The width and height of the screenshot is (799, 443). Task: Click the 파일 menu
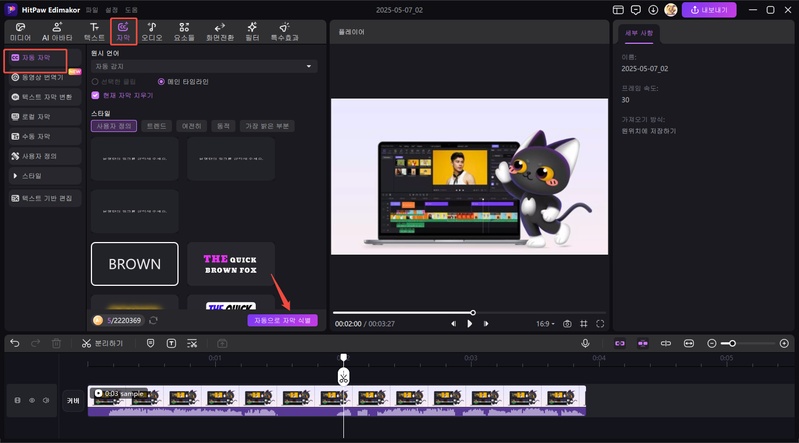point(92,10)
